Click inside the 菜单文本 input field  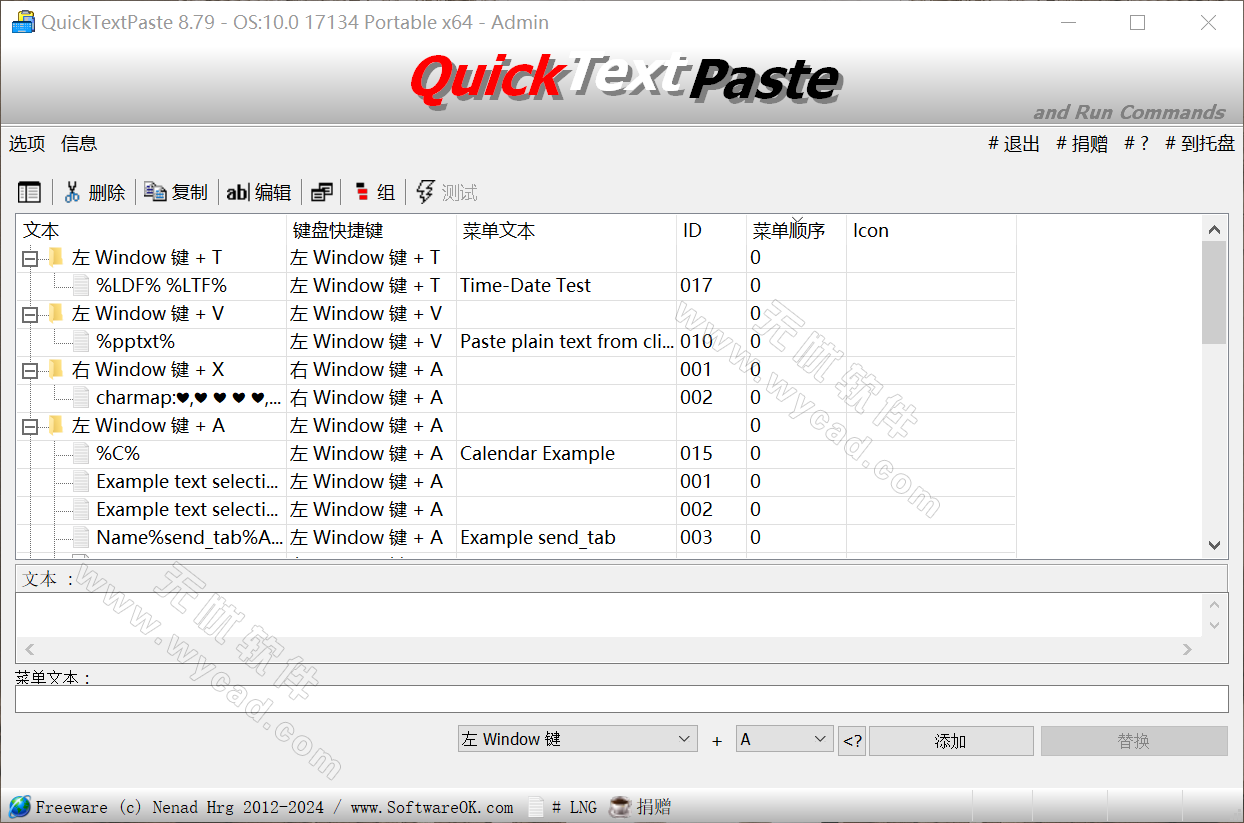(620, 699)
